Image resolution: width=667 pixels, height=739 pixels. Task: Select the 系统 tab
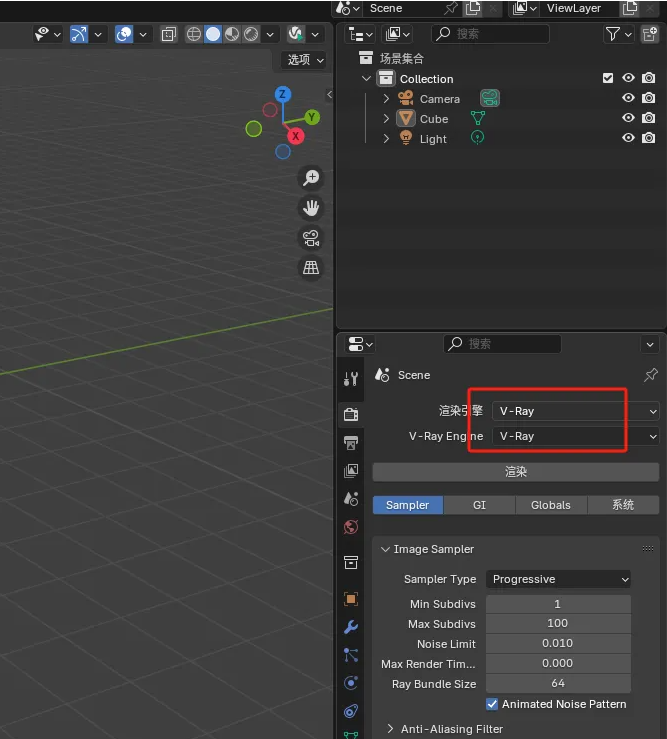tap(623, 505)
